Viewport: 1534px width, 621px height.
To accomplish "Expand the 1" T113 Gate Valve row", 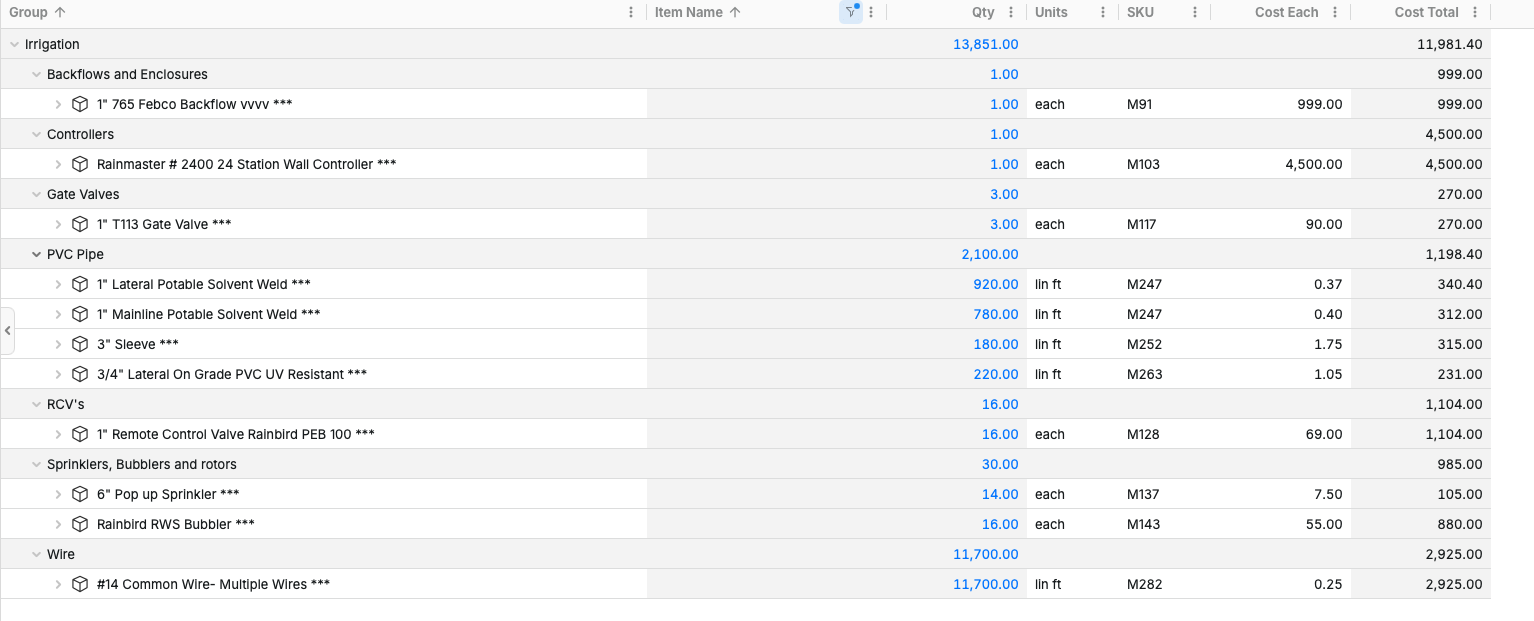I will [58, 224].
